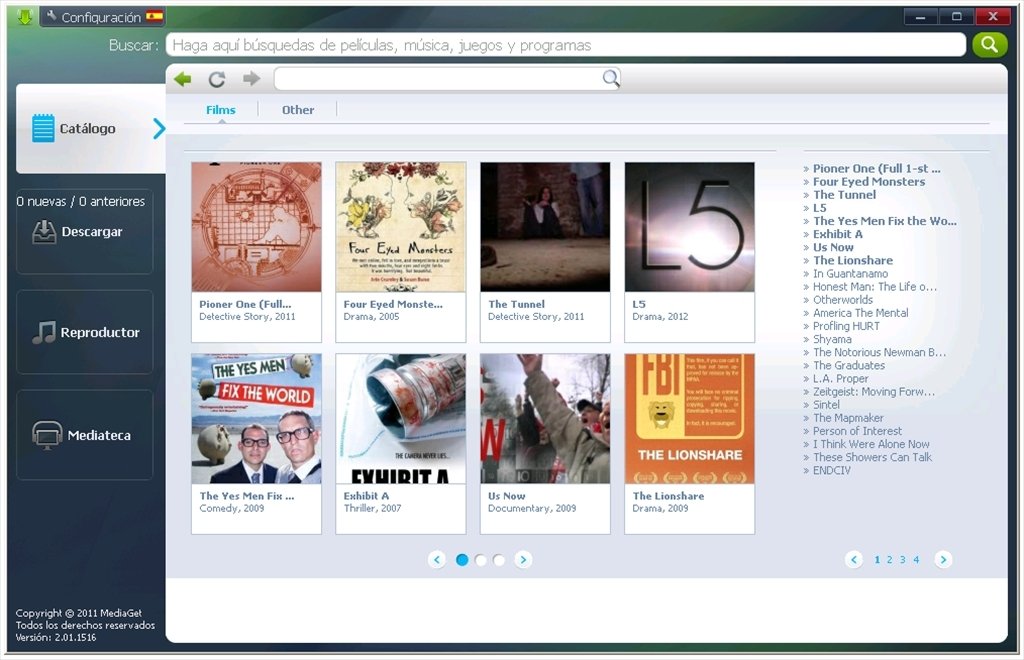This screenshot has width=1024, height=660.
Task: Click the Catálogo notebook icon
Action: point(43,128)
